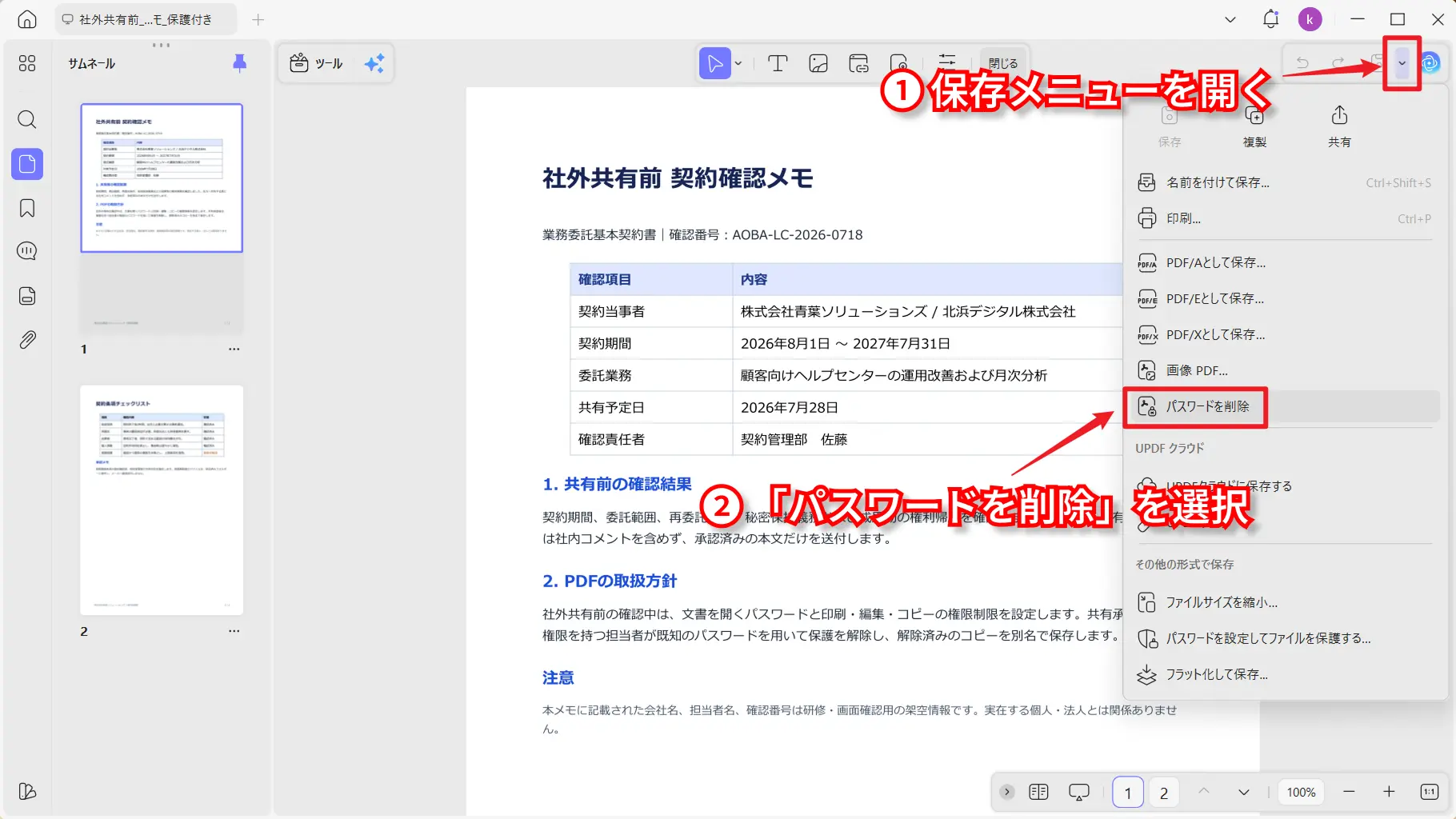Choose パスワードを設定してファイルを保護する entry

pyautogui.click(x=1284, y=638)
